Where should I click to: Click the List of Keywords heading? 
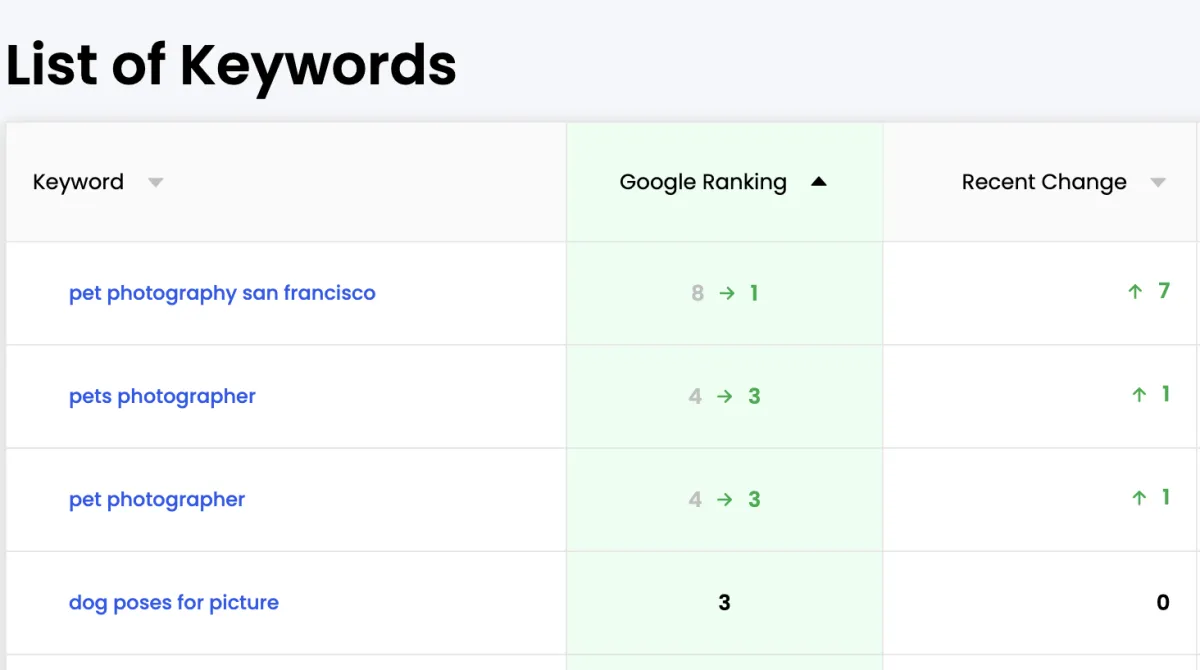point(231,65)
